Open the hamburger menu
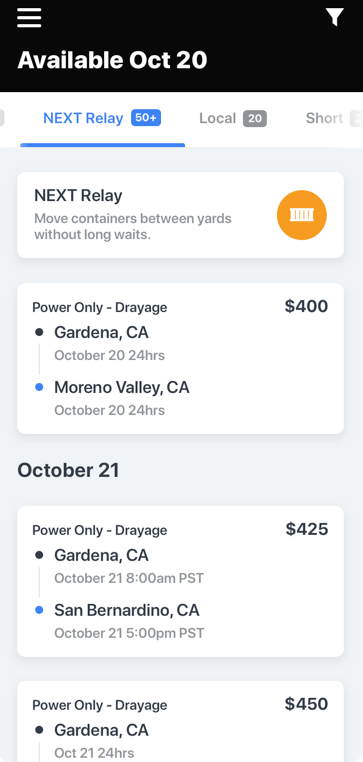Image resolution: width=363 pixels, height=762 pixels. click(x=29, y=18)
